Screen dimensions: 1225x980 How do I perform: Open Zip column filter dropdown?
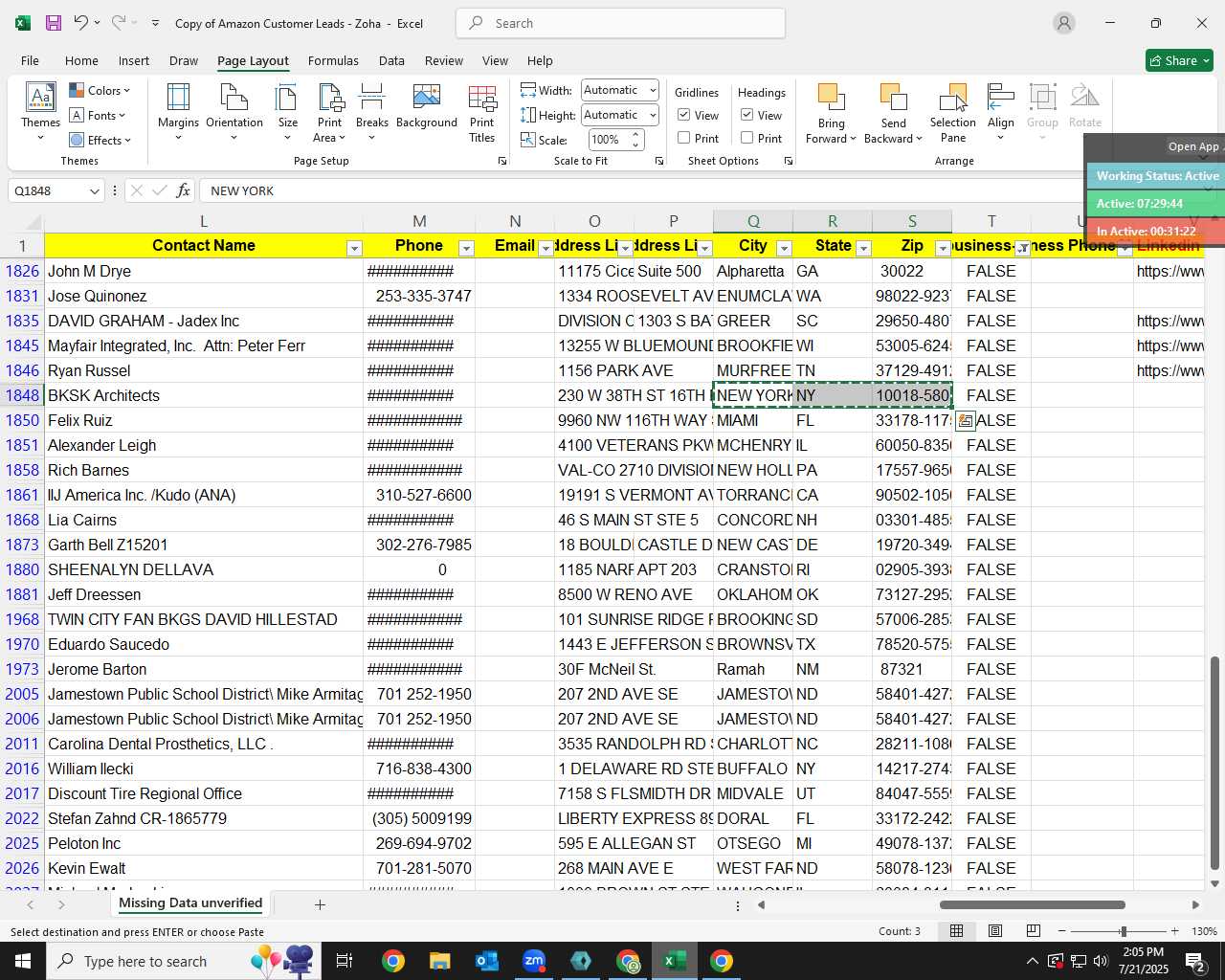943,249
